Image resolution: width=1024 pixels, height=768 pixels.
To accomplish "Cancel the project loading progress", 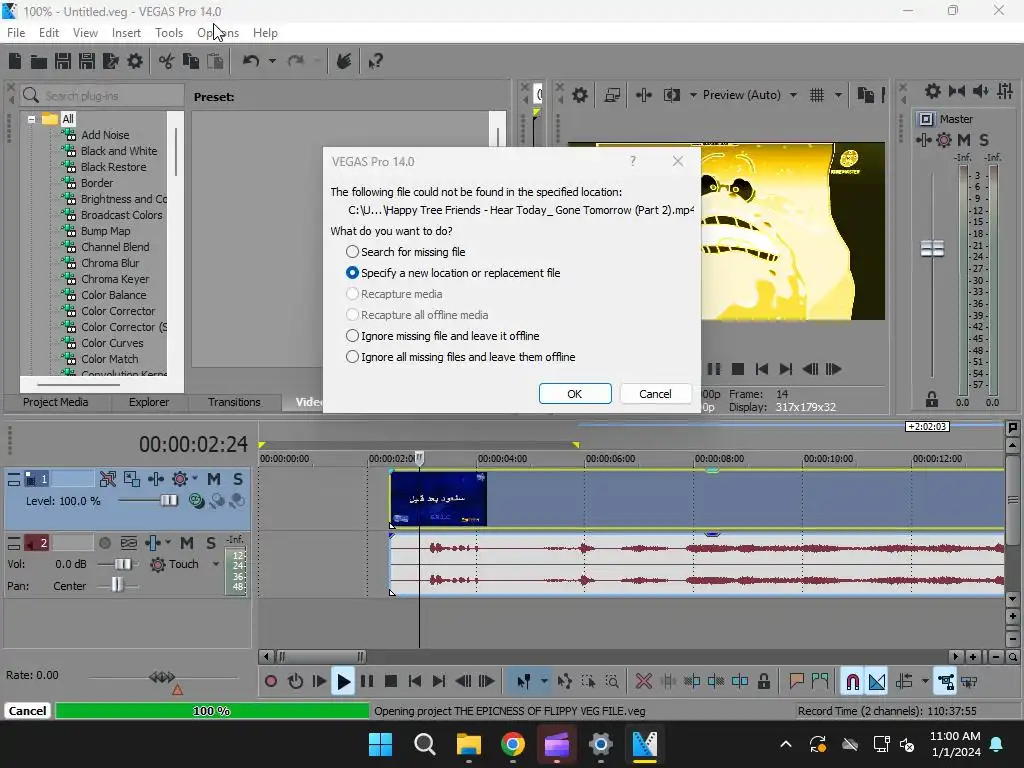I will (27, 711).
